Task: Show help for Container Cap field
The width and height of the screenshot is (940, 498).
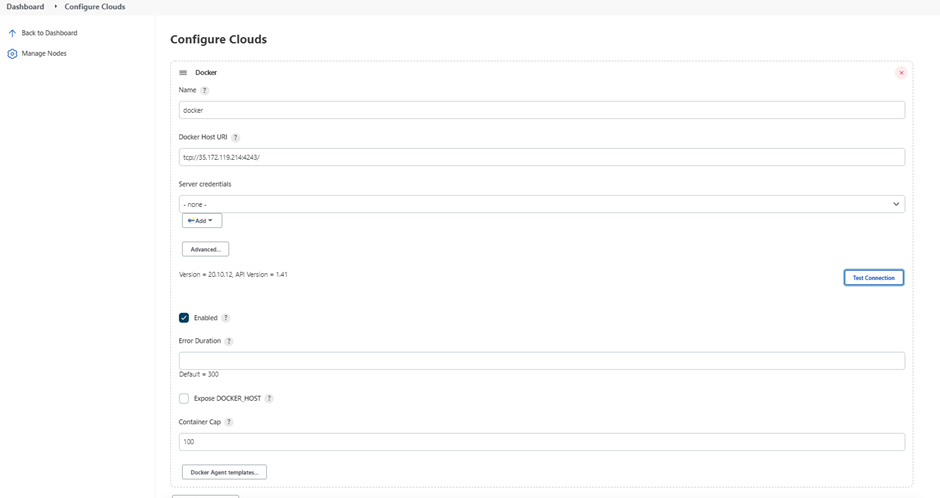Action: [x=229, y=422]
